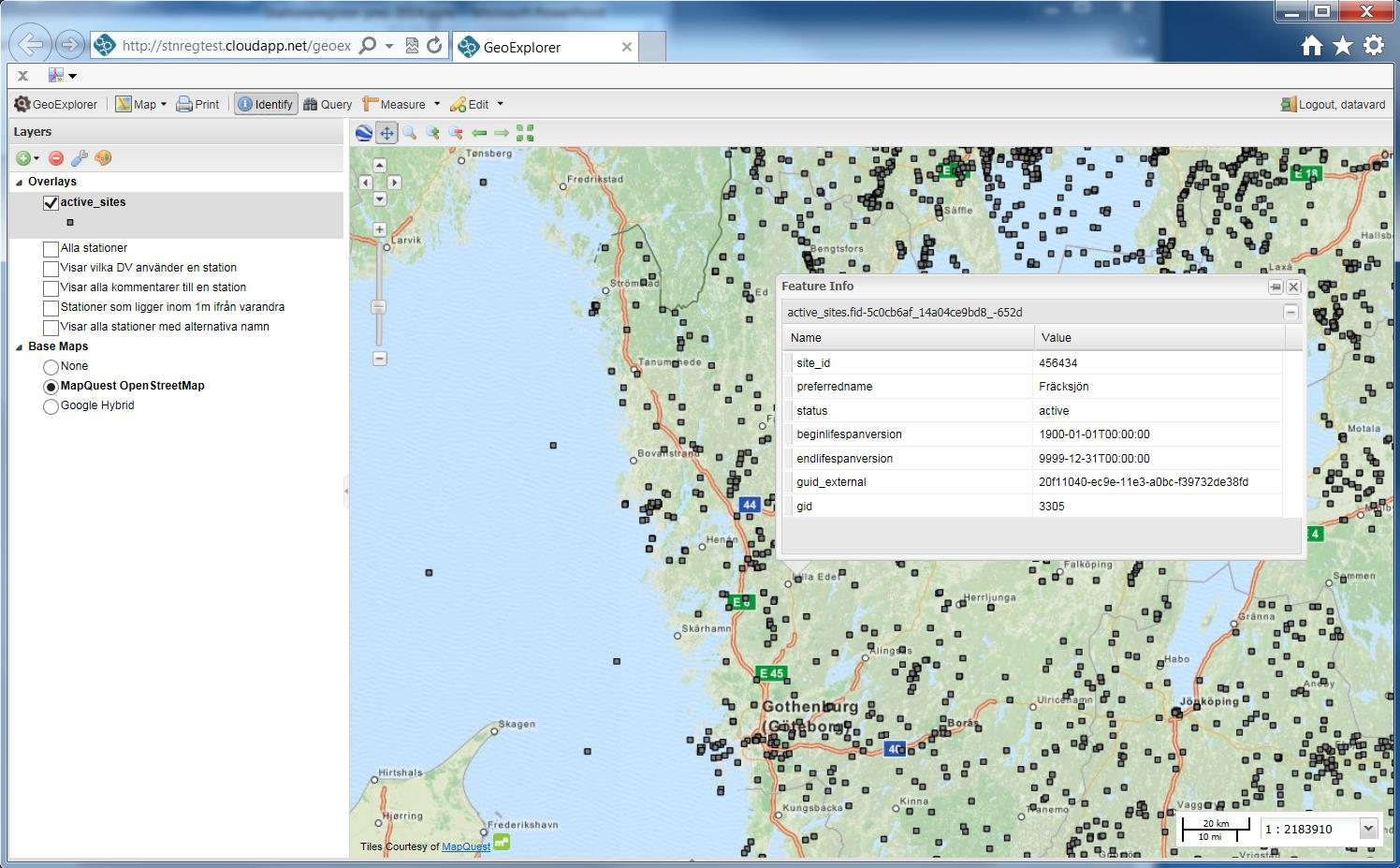This screenshot has height=868, width=1400.
Task: Open address bar search dropdown arrow
Action: (389, 45)
